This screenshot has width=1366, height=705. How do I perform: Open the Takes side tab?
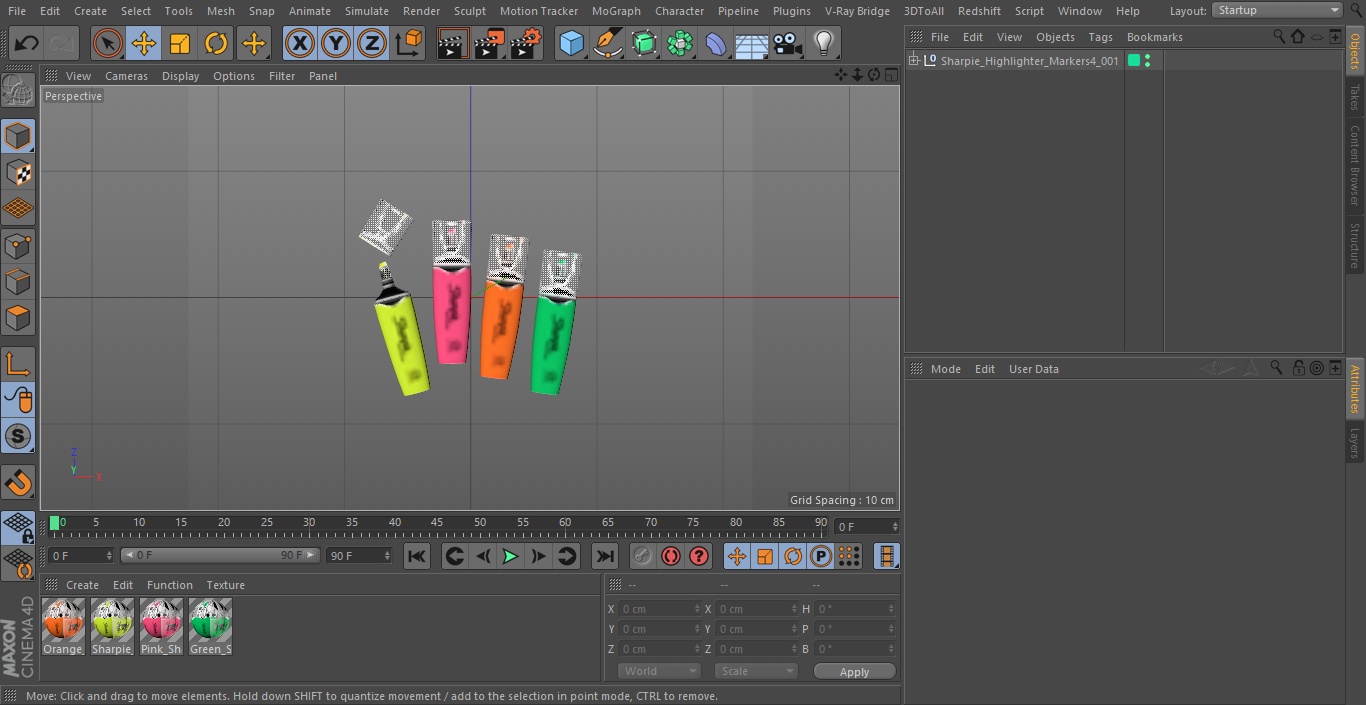click(x=1355, y=97)
